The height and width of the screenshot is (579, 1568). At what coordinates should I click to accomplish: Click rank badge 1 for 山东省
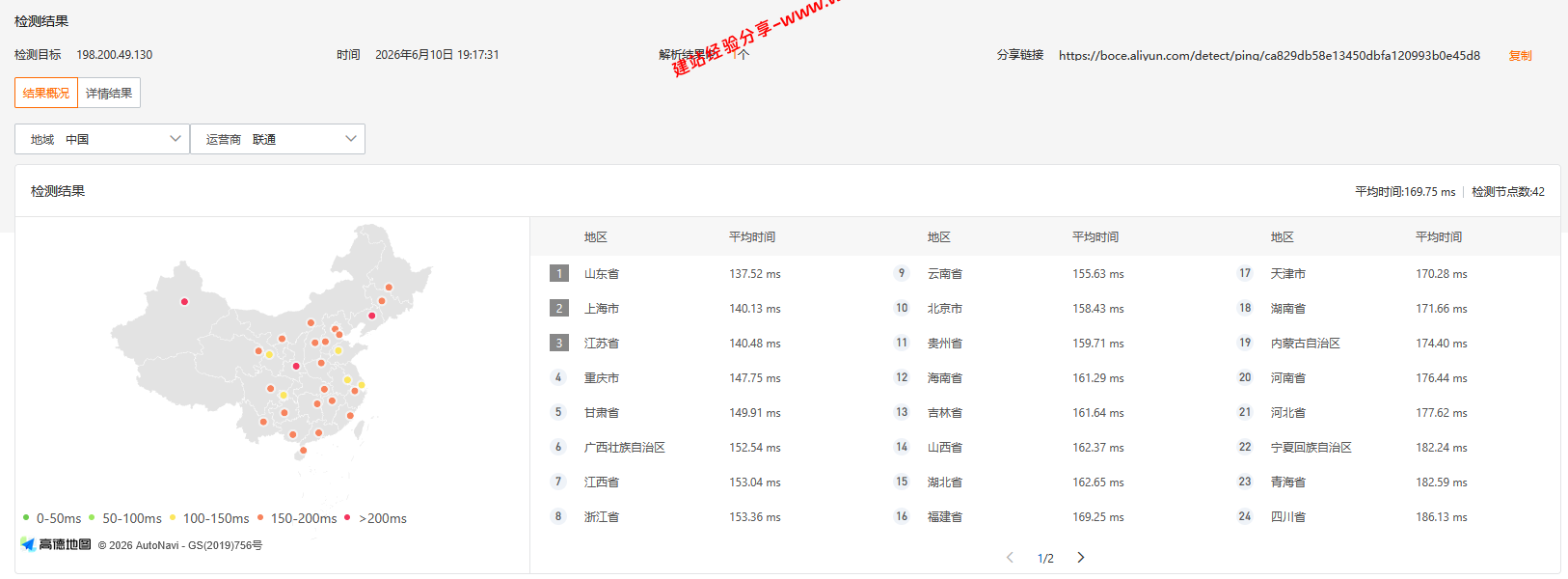[x=559, y=273]
